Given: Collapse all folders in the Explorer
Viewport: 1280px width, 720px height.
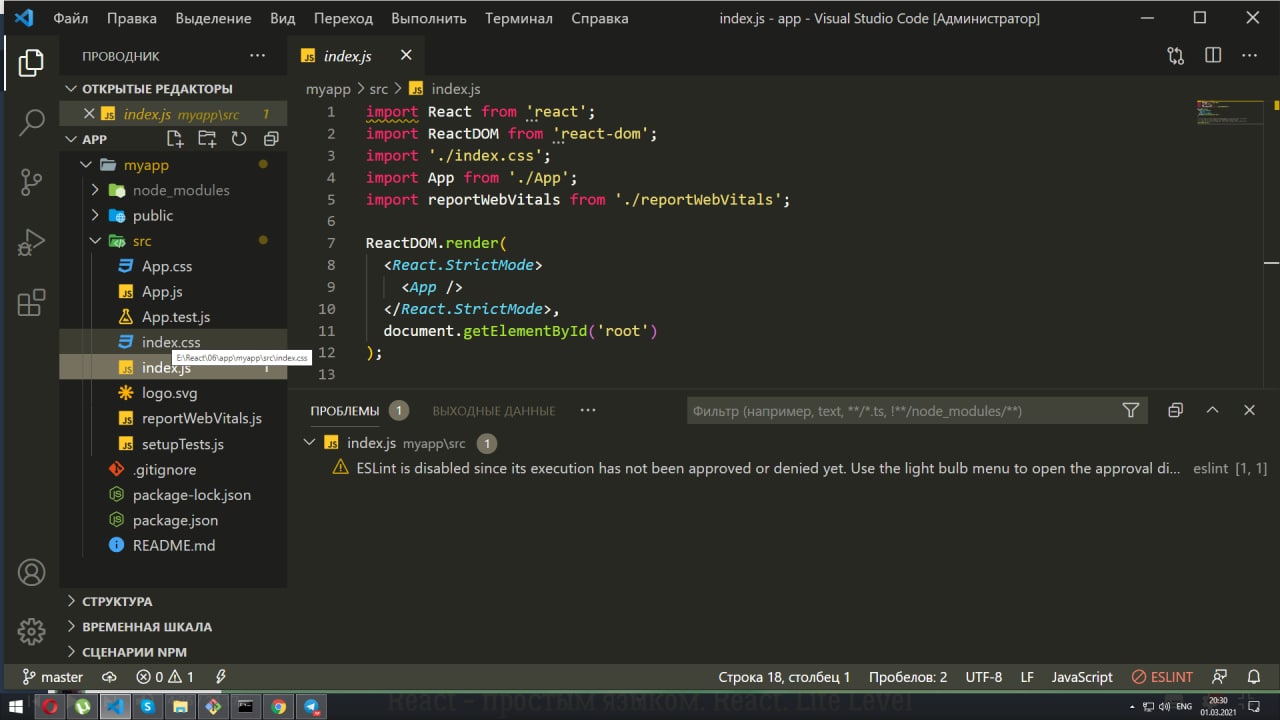Looking at the screenshot, I should pyautogui.click(x=270, y=139).
